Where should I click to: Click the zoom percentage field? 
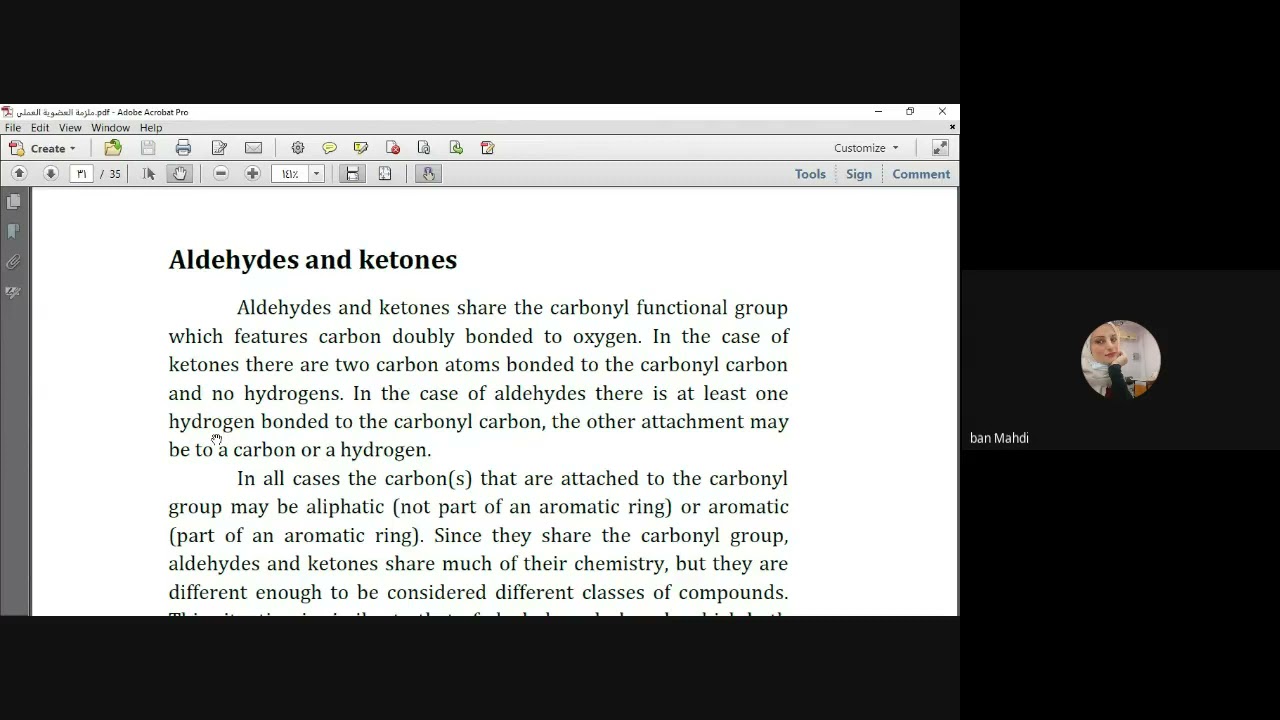[290, 174]
